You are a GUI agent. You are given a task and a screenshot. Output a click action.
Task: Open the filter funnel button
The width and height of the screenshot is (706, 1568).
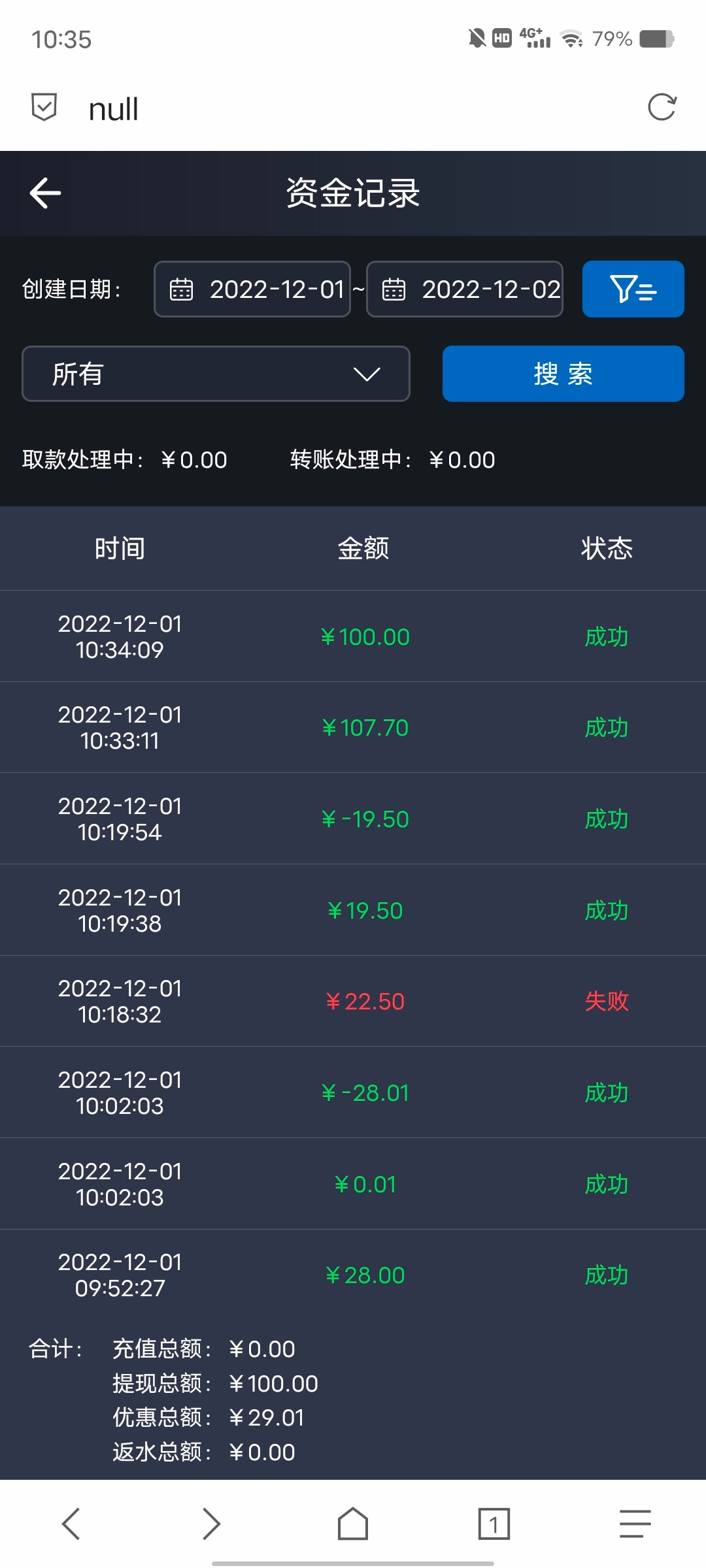[x=633, y=289]
